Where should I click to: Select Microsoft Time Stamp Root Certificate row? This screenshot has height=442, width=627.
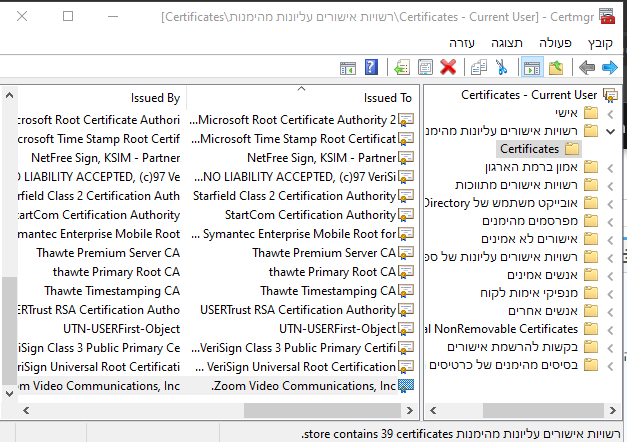(x=216, y=139)
